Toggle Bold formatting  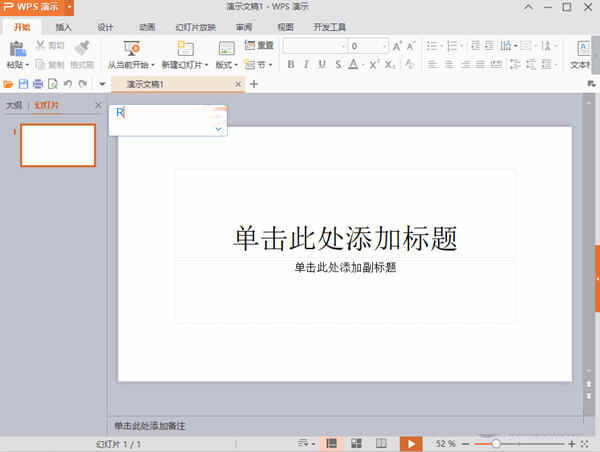[x=291, y=65]
